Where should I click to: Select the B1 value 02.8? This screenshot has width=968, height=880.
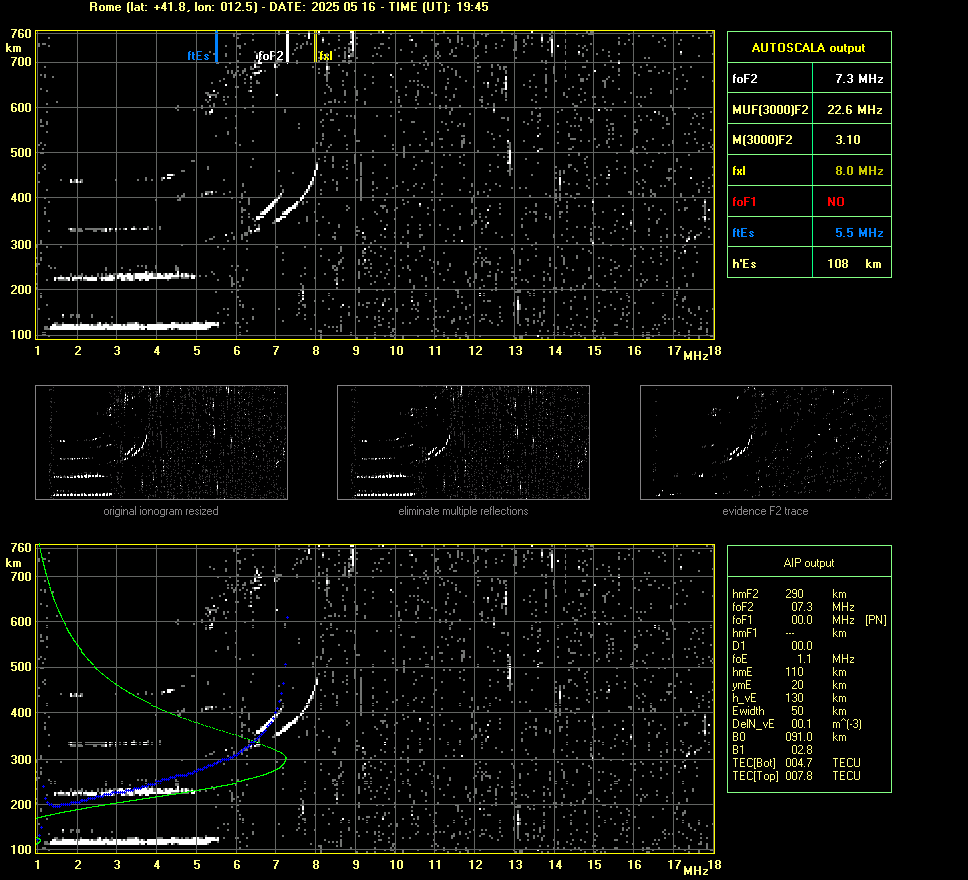pos(801,750)
